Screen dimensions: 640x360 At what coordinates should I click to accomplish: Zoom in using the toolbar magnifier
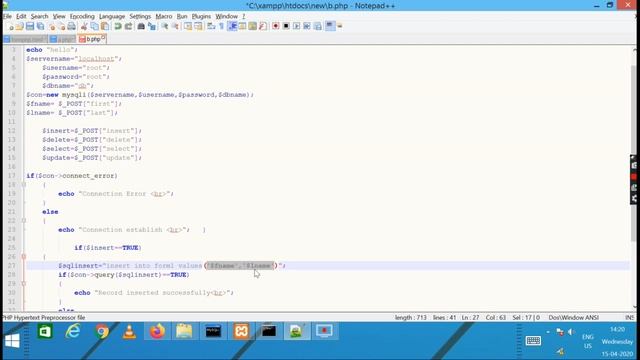pyautogui.click(x=164, y=27)
